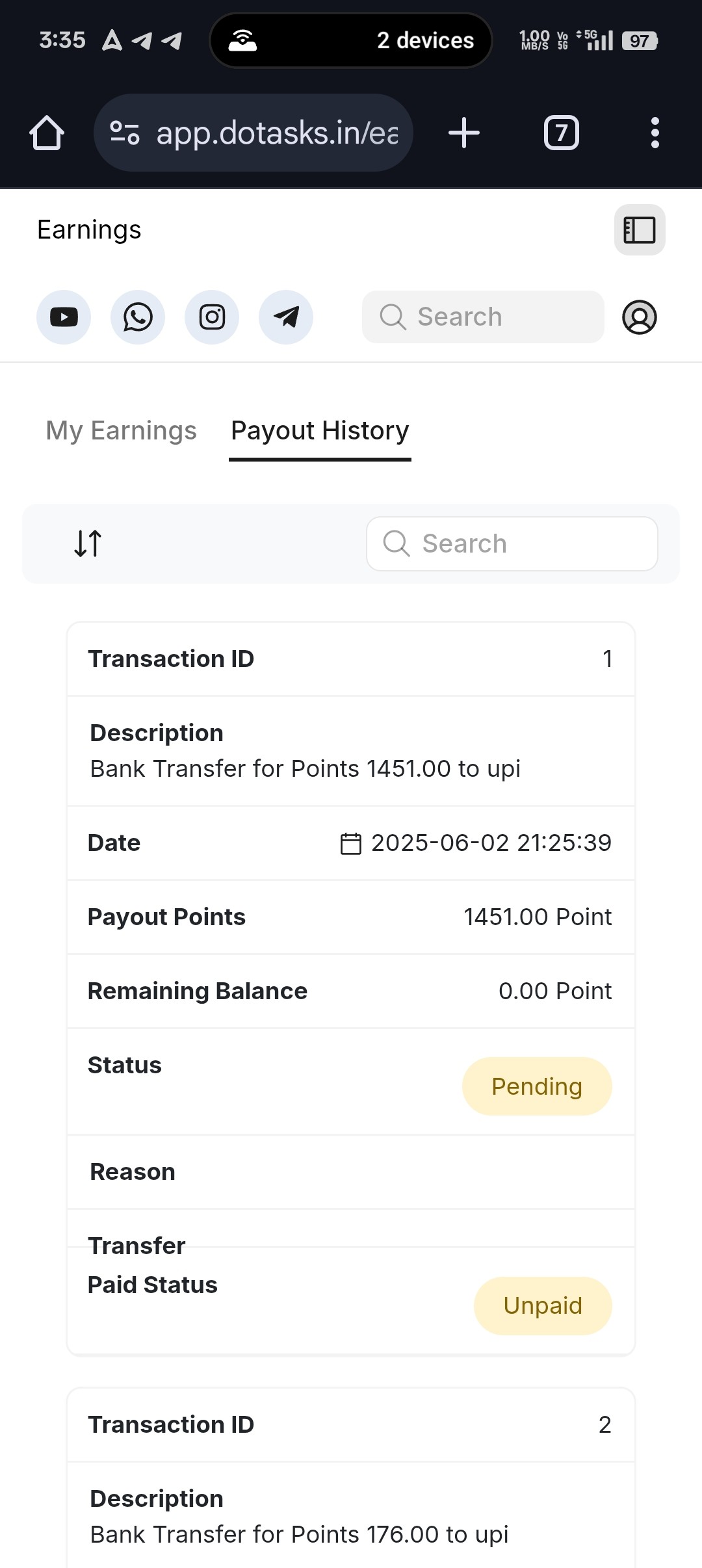The height and width of the screenshot is (1568, 702).
Task: Tap the Unpaid status badge
Action: pos(543,1306)
